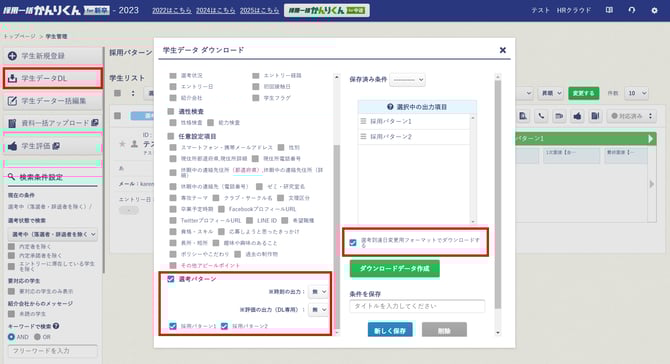Check the エントリー日 checkbox
The image size is (670, 364).
(173, 87)
